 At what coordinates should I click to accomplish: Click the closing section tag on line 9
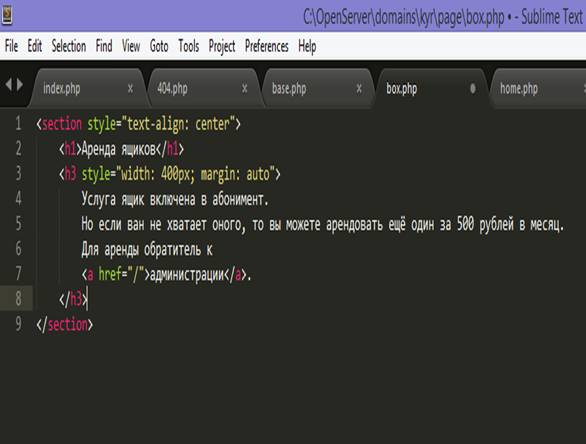(x=64, y=324)
